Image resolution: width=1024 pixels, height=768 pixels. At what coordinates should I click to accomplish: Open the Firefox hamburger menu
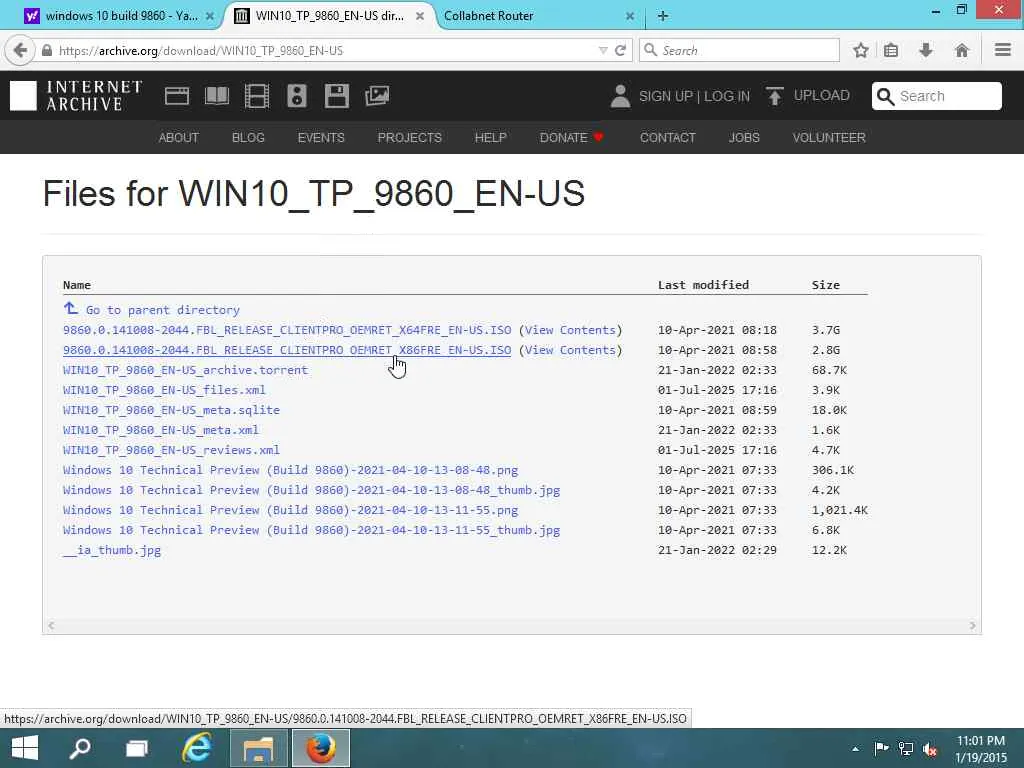coord(1003,50)
